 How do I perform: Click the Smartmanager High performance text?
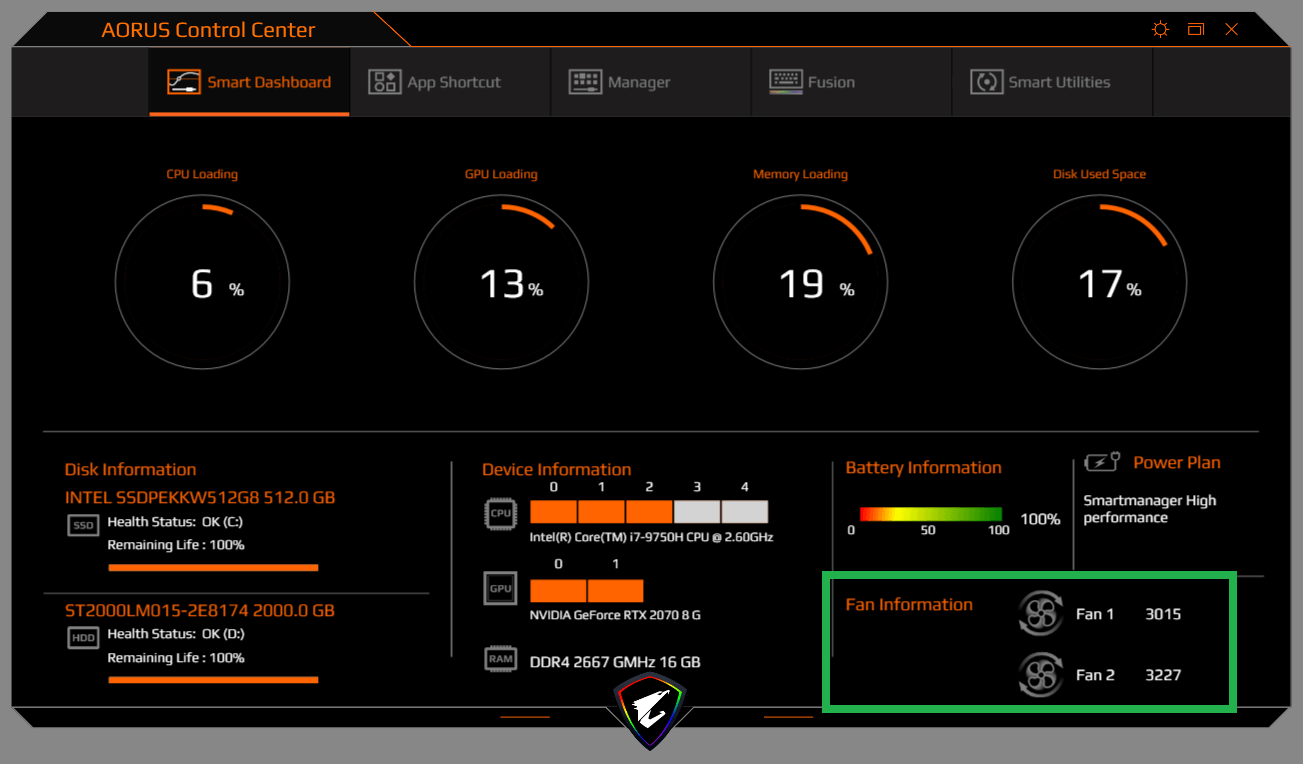[1150, 509]
